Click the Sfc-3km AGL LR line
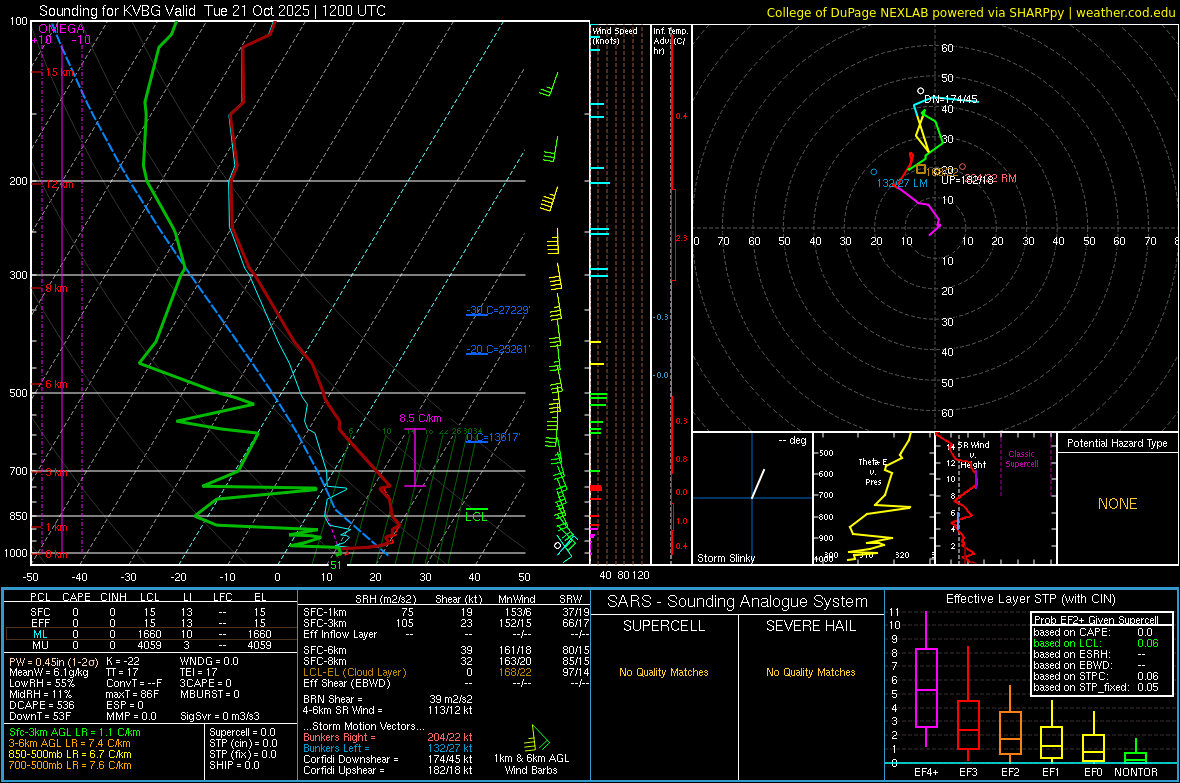Viewport: 1180px width, 783px height. [x=75, y=732]
